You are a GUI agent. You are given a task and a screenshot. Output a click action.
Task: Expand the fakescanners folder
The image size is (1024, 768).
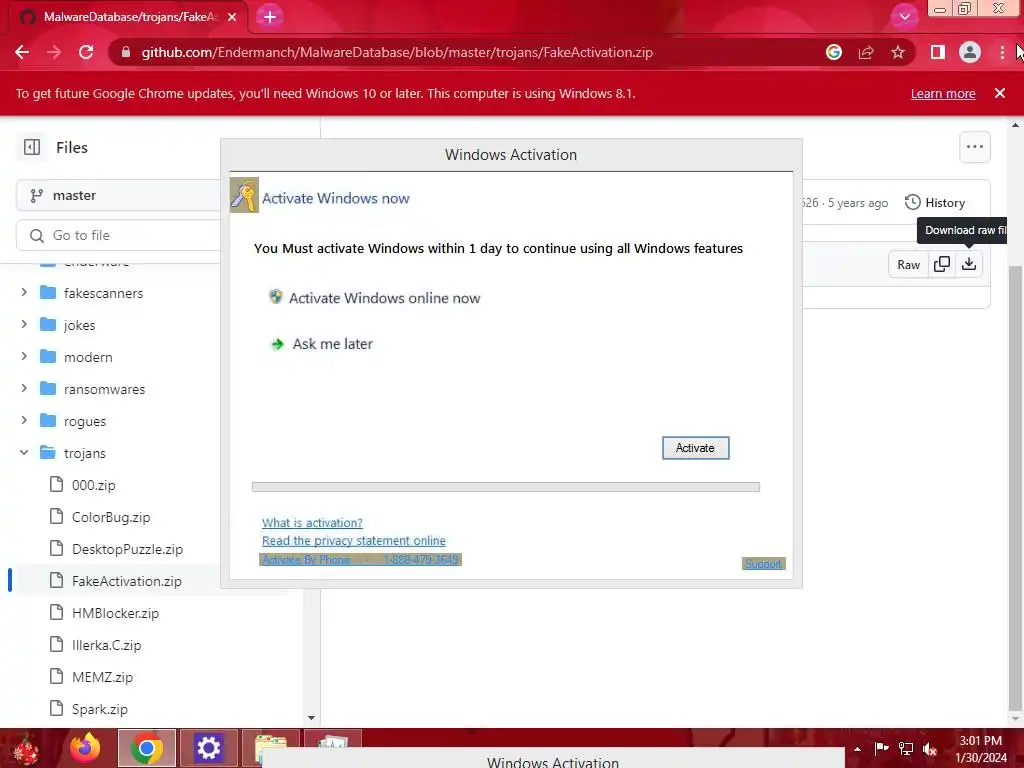click(x=24, y=293)
